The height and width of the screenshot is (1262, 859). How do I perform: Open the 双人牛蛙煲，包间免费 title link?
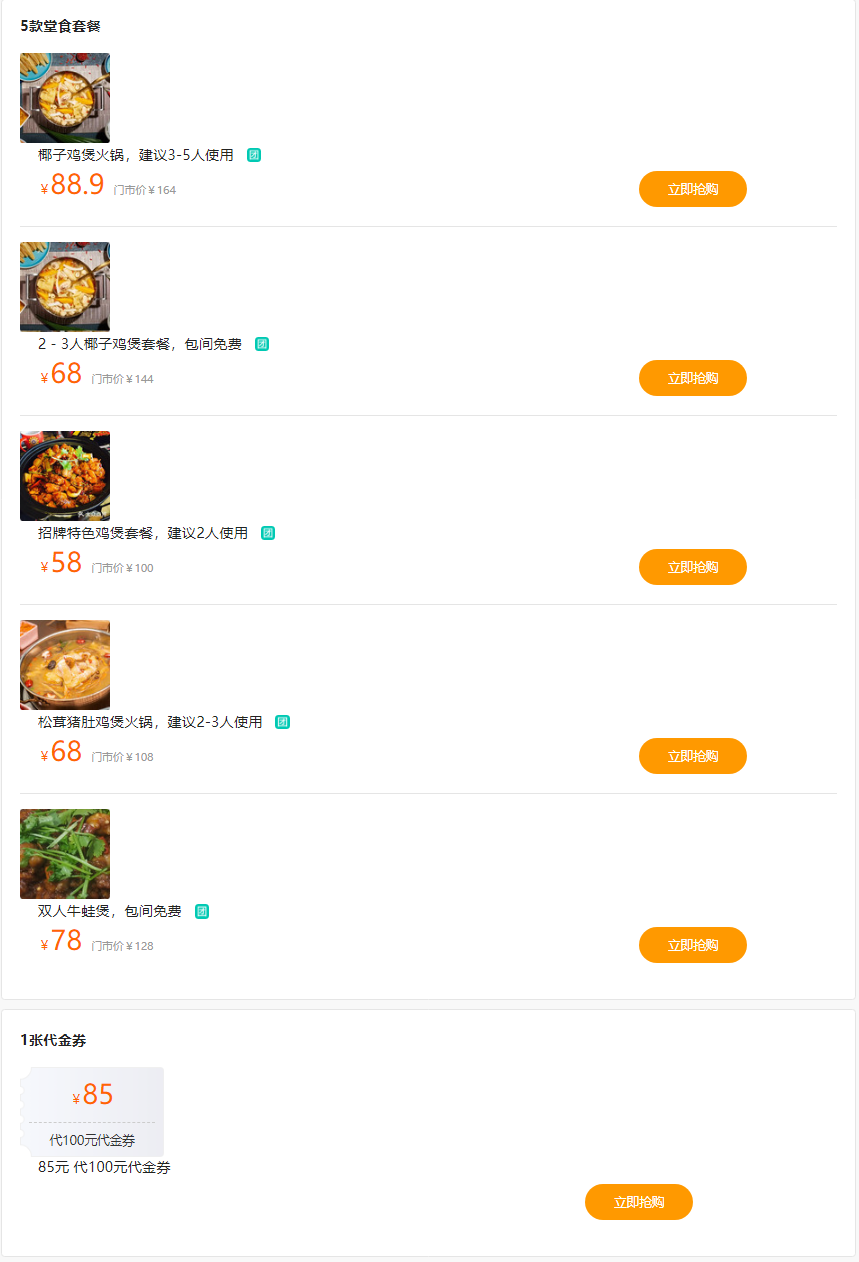click(110, 911)
